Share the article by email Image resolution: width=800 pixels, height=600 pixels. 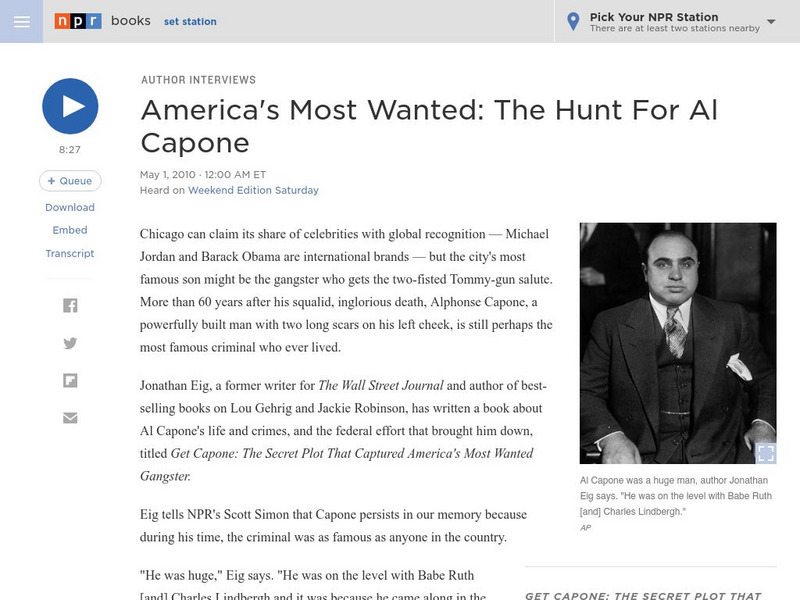pyautogui.click(x=70, y=417)
